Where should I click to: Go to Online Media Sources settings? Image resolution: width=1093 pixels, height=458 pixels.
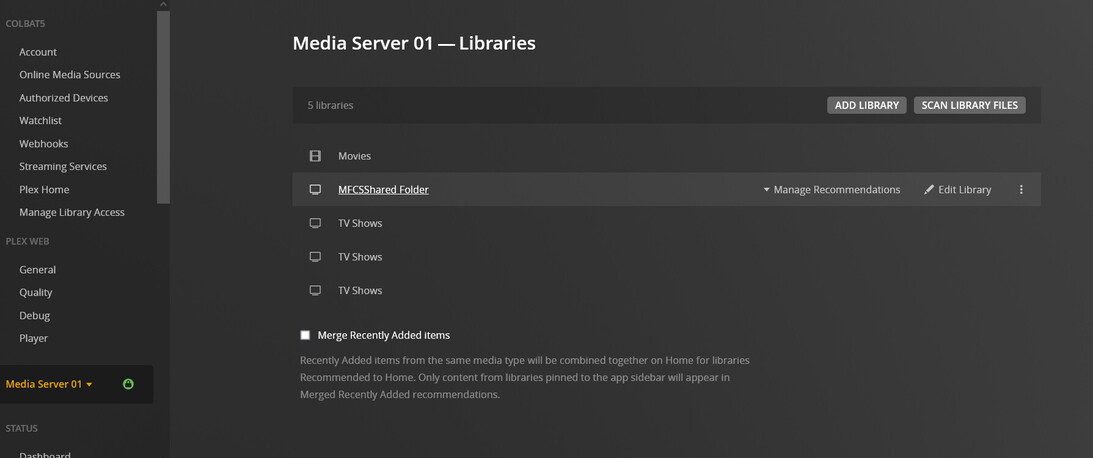point(70,75)
